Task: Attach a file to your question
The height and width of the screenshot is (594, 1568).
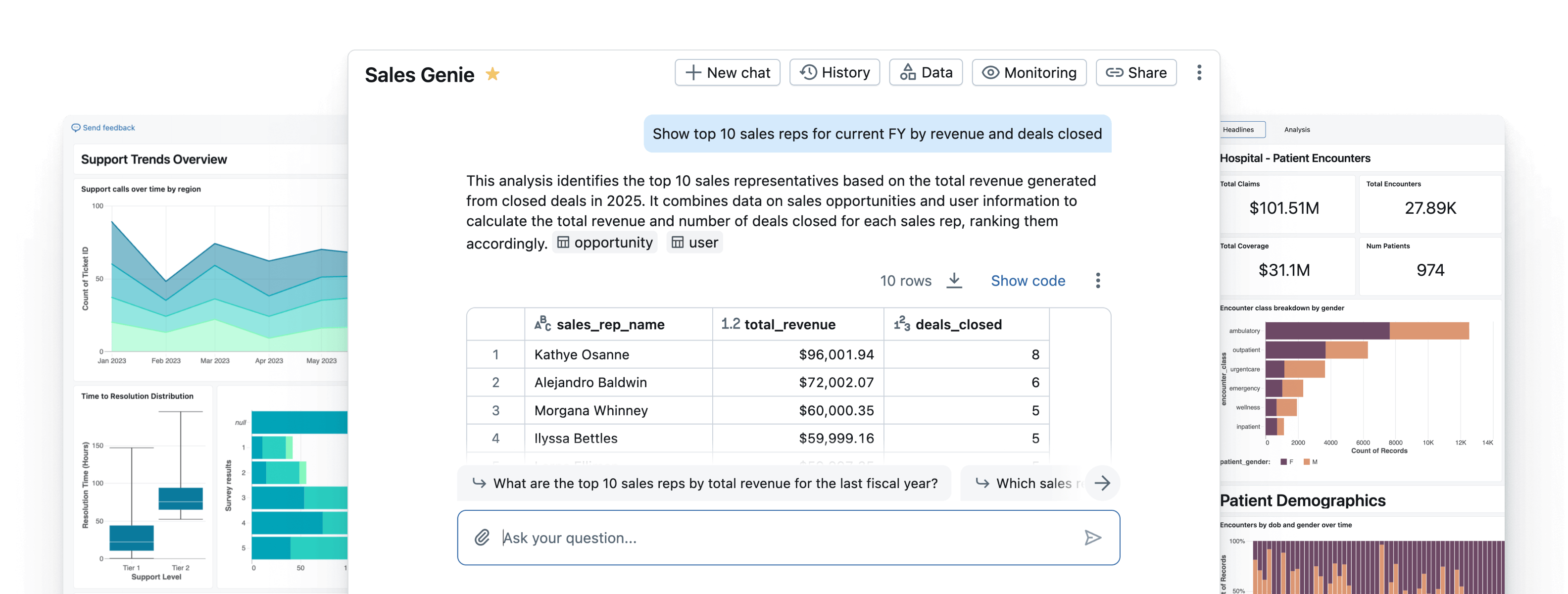Action: [482, 538]
